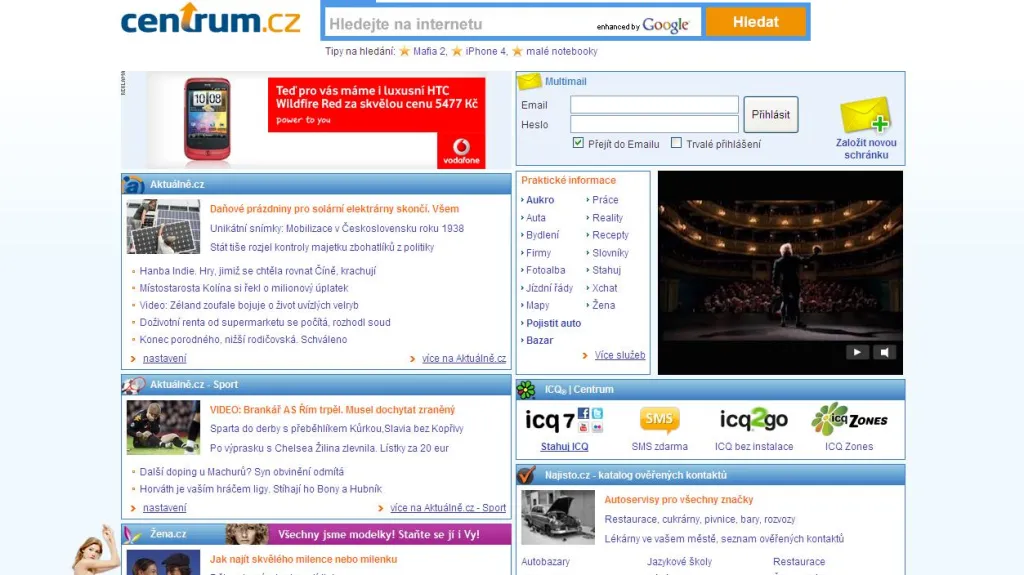Click více na Aktuálně.cz - Sport link
The height and width of the screenshot is (575, 1024).
(448, 508)
